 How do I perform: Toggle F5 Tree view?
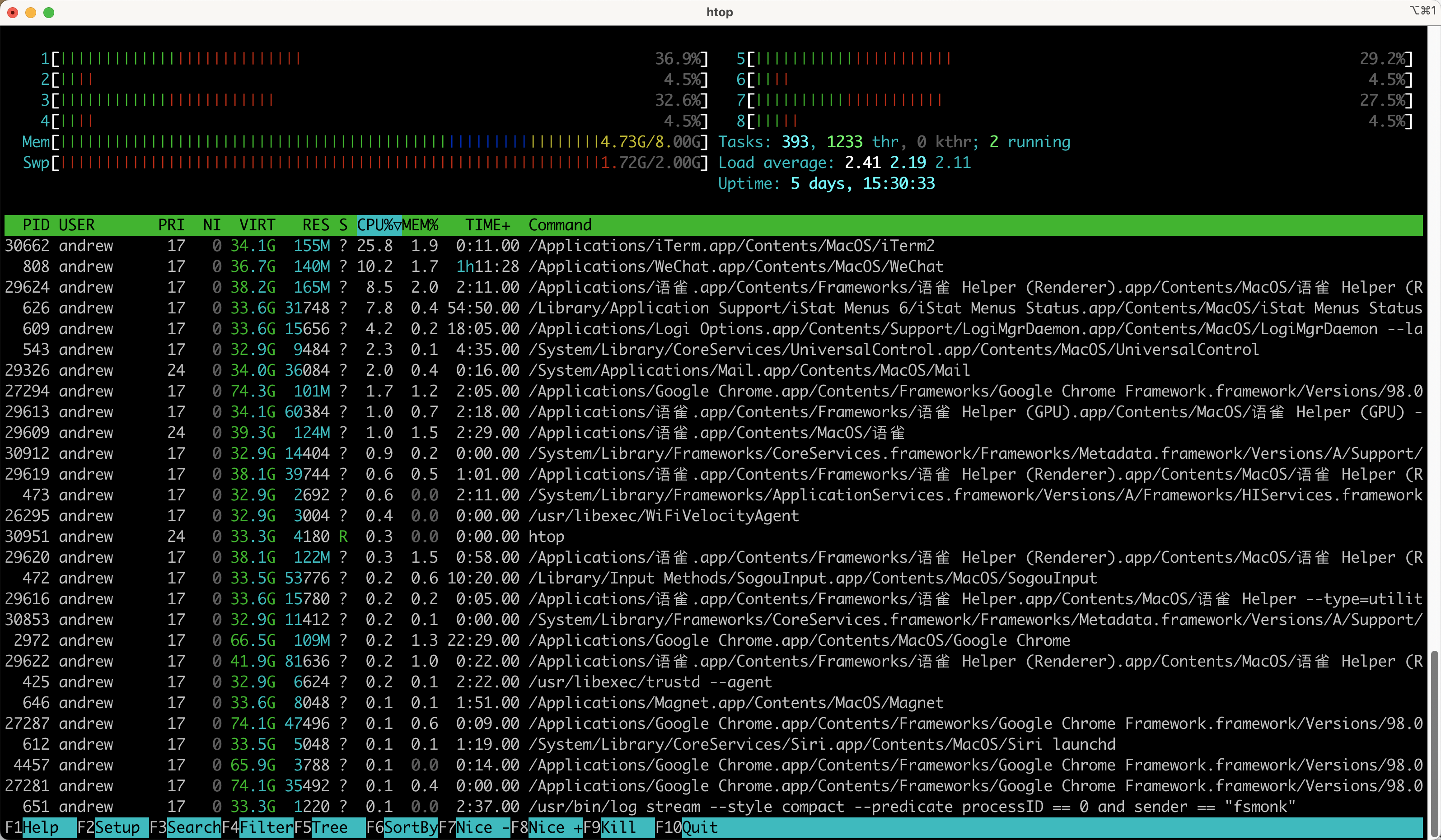[x=329, y=827]
